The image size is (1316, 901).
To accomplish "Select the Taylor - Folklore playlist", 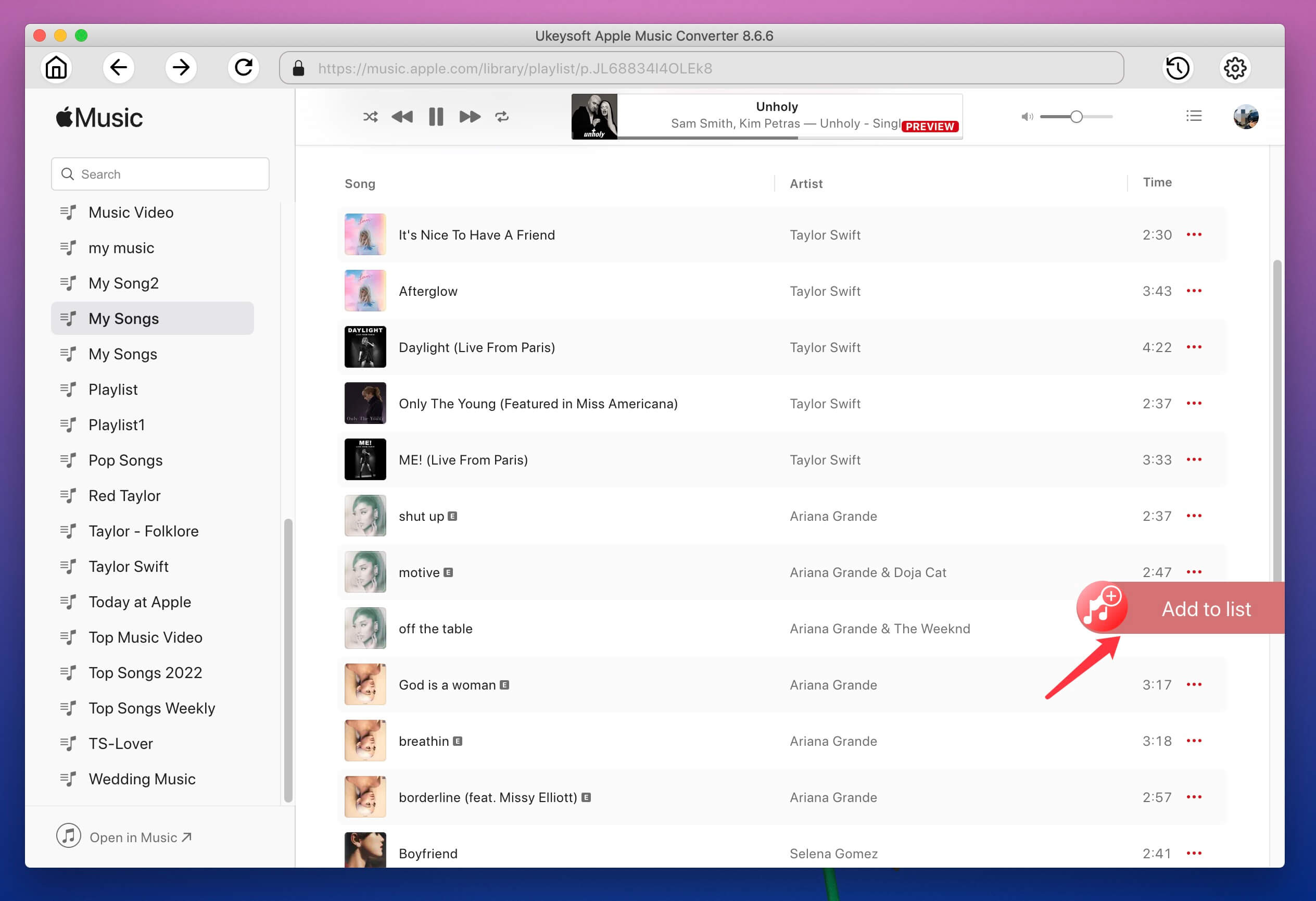I will [x=144, y=531].
